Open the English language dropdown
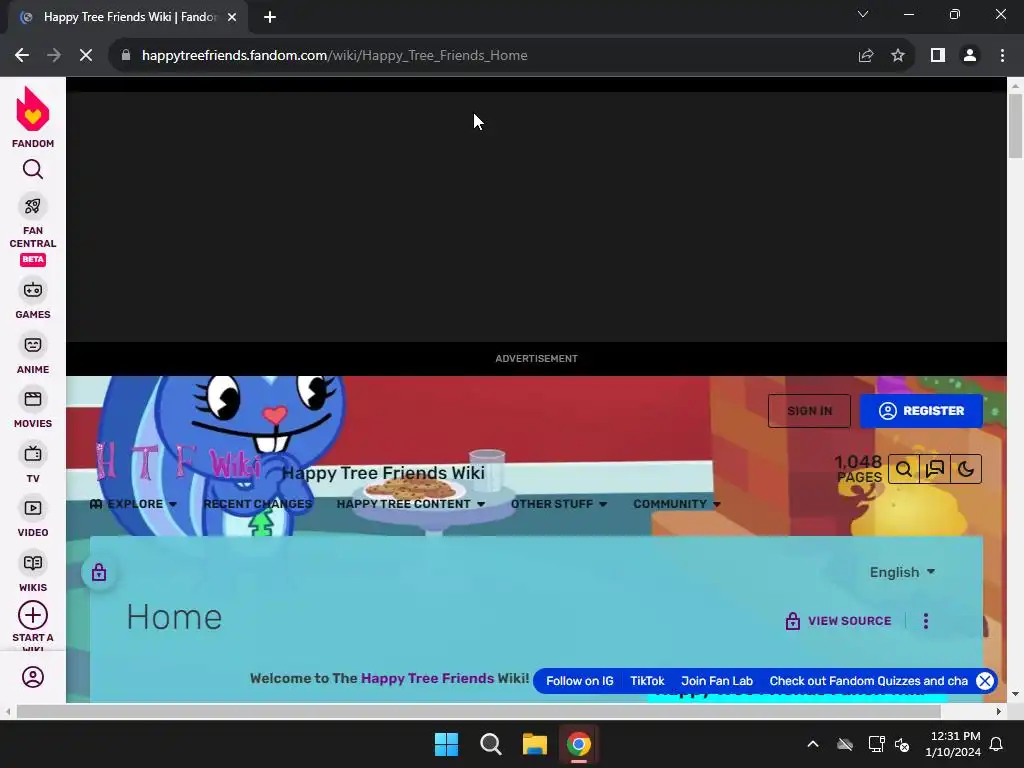Screen dimensions: 1024x768 pos(903,572)
